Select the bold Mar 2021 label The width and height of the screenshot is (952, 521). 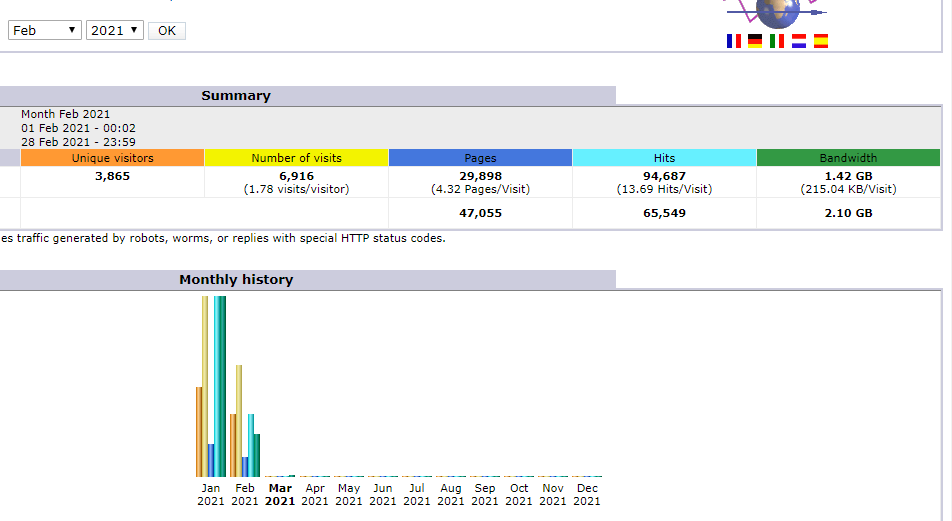tap(280, 495)
